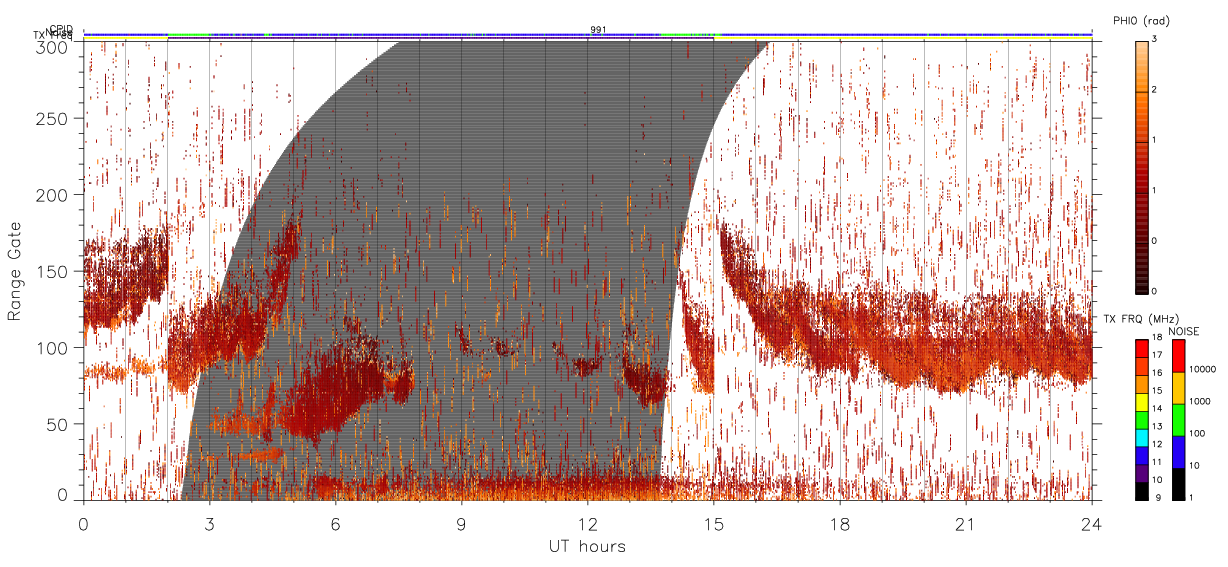The width and height of the screenshot is (1228, 567).
Task: Pick the black 9-10 MHz frequency swatch
Action: [1140, 491]
